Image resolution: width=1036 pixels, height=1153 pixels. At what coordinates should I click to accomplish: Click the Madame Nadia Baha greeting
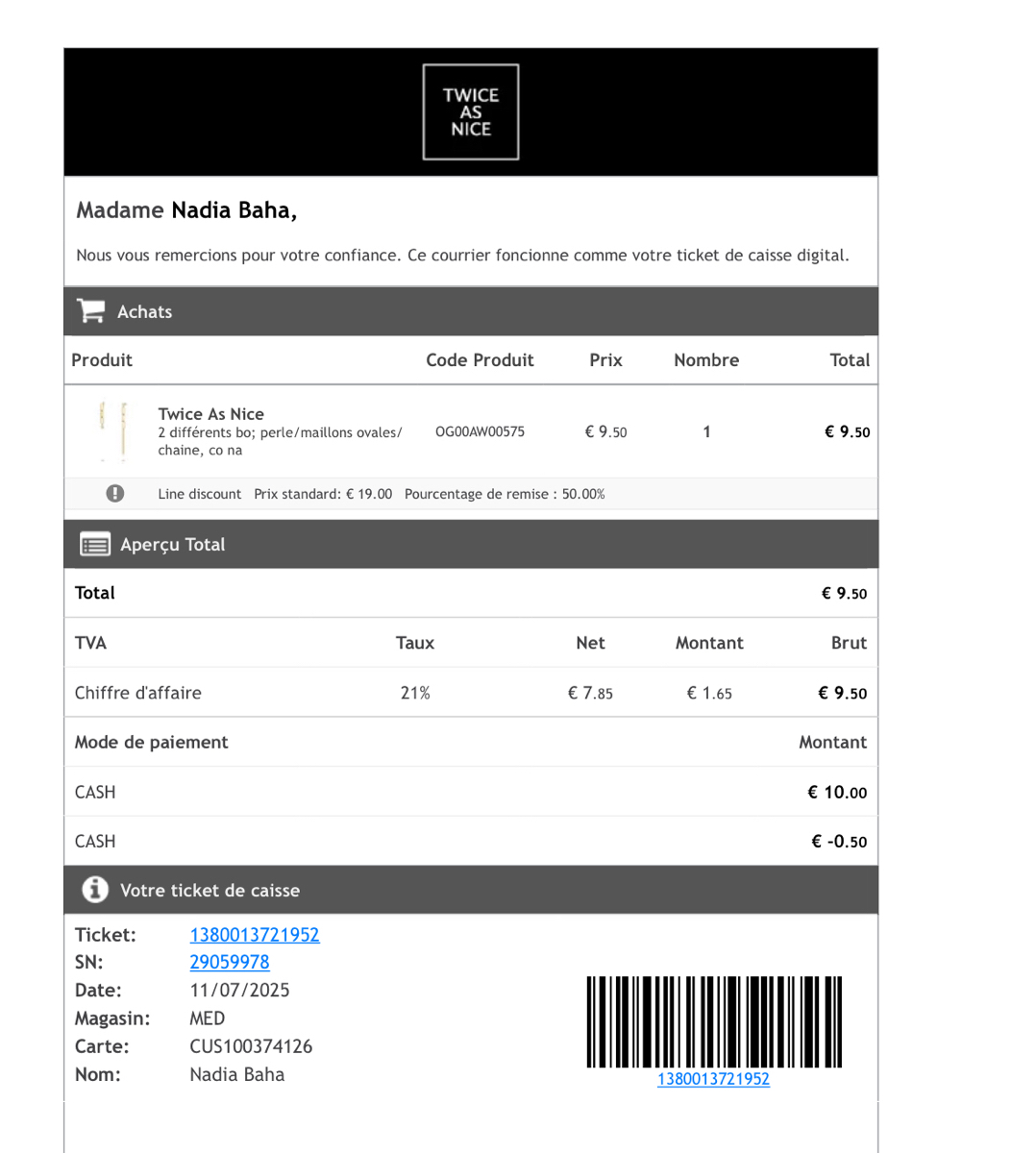tap(186, 210)
